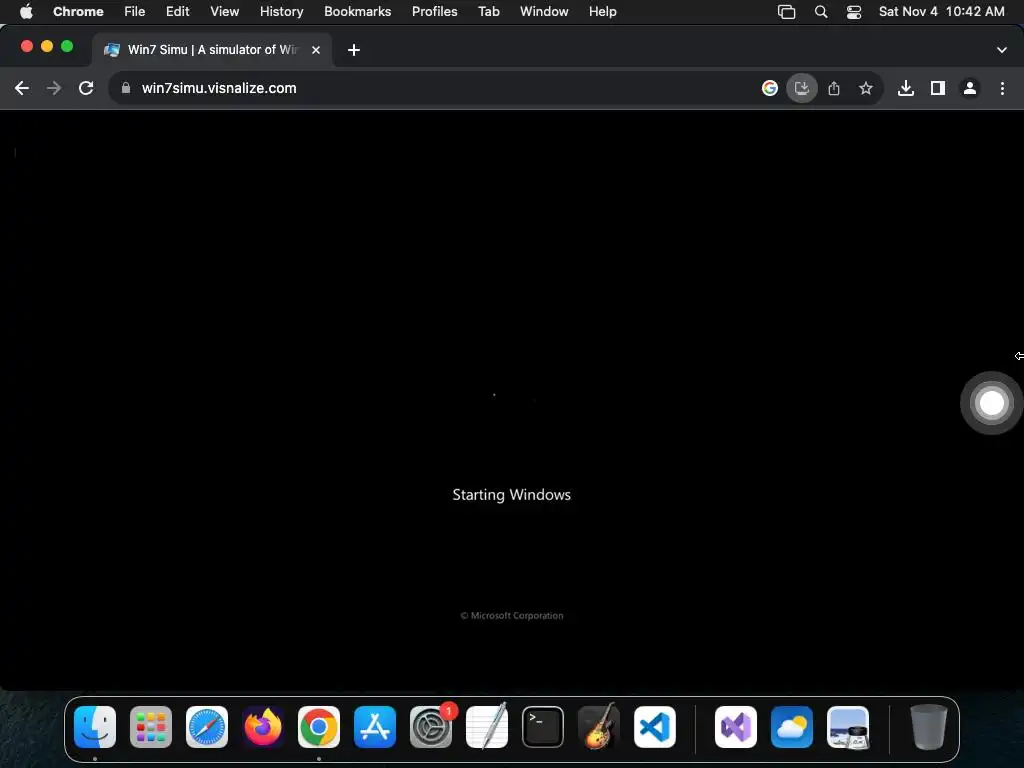Open the History menu
The width and height of the screenshot is (1024, 768).
click(281, 12)
